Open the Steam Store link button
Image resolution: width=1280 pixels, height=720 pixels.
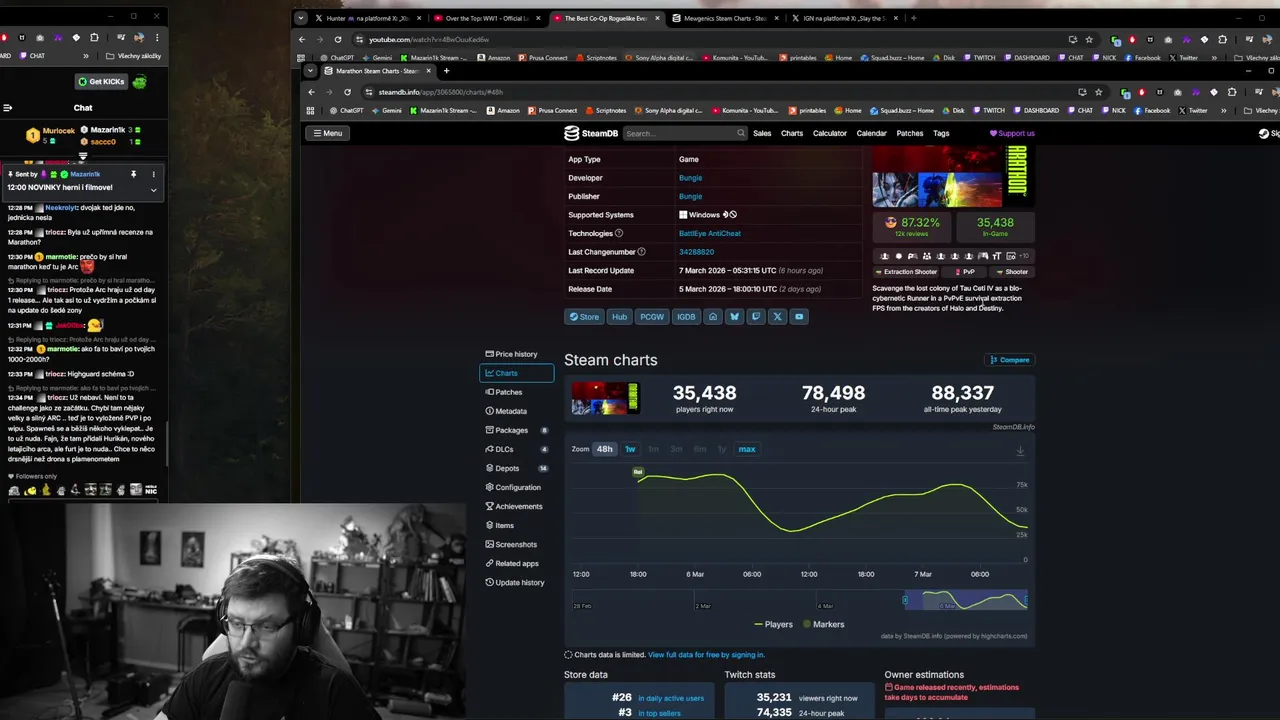(584, 317)
